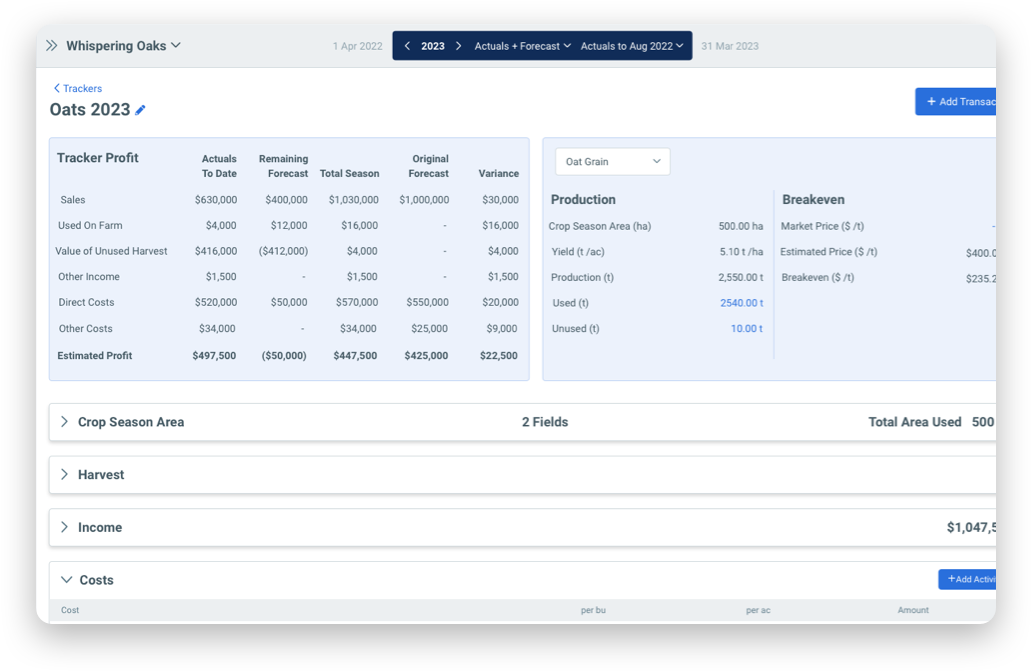
Task: Open the Actuals to Aug 2022 dropdown
Action: point(632,45)
